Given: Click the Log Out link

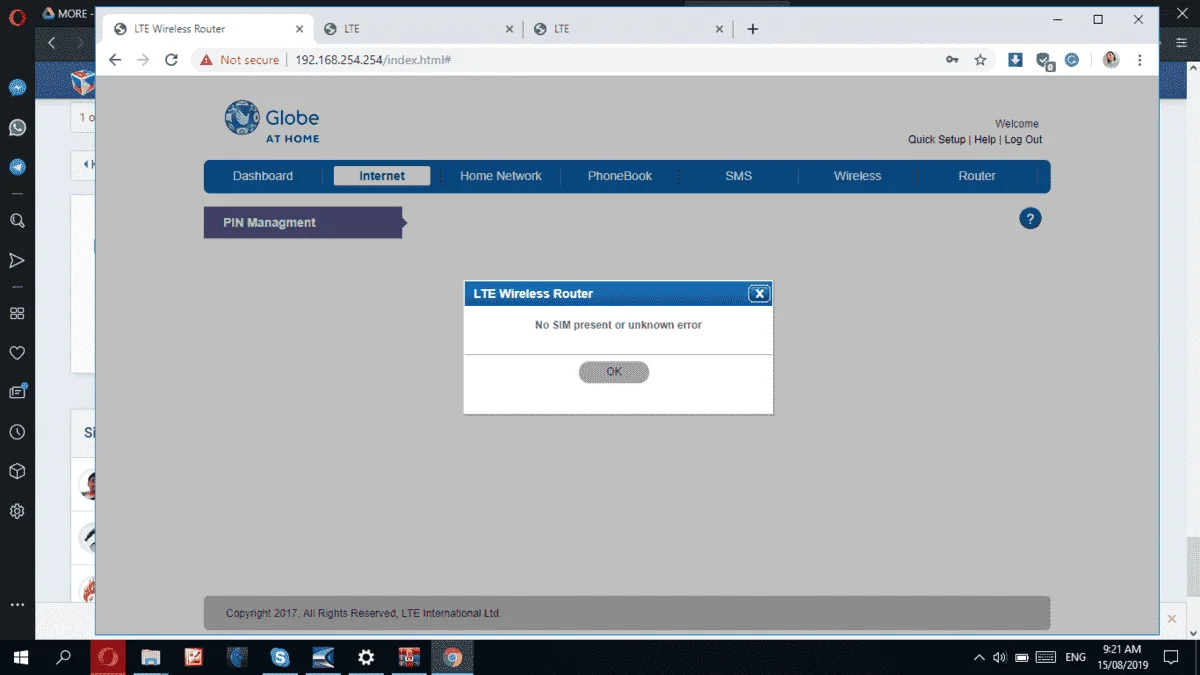Looking at the screenshot, I should tap(1023, 140).
